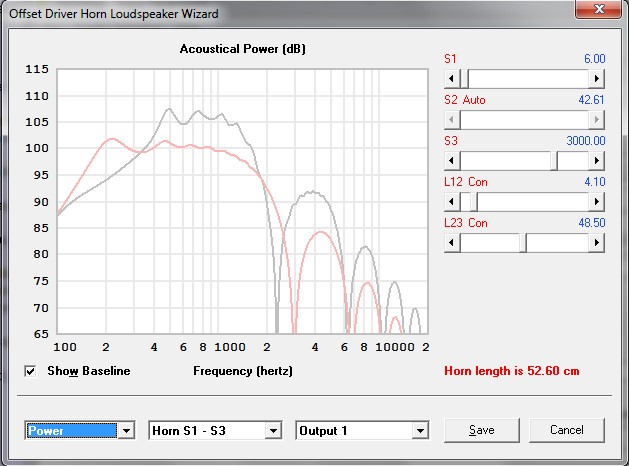Click the S3 slider right arrow
Viewport: 629px width, 466px height.
(x=597, y=160)
